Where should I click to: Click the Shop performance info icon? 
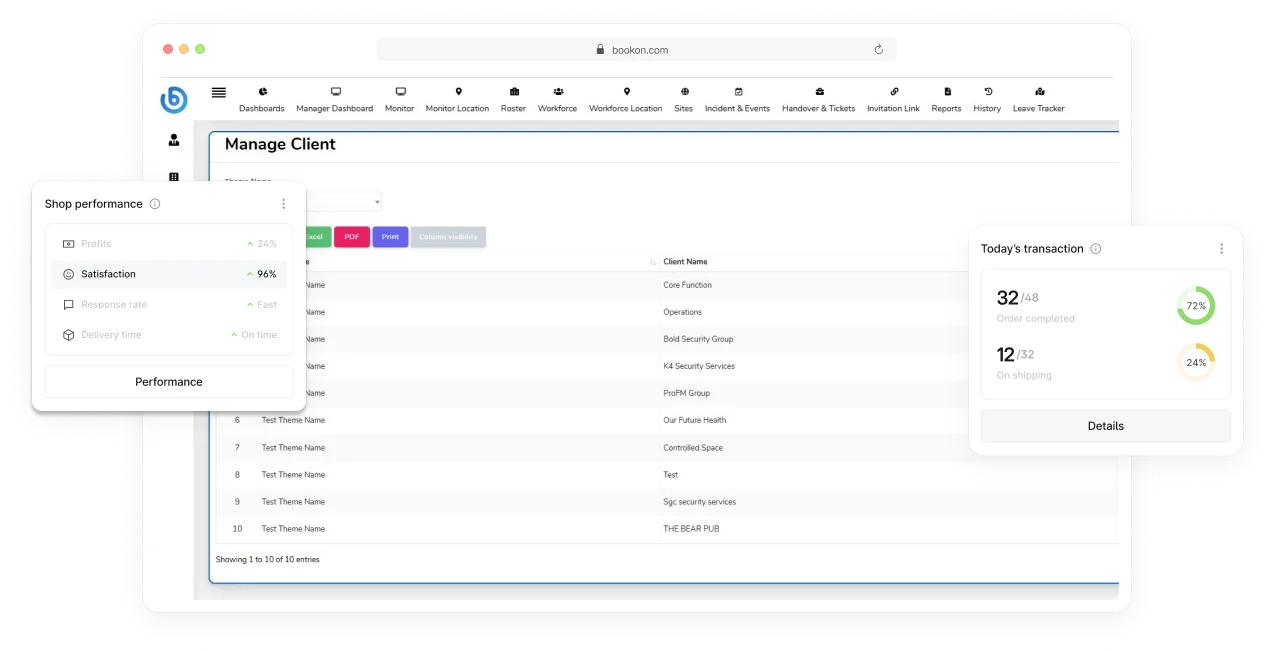coord(155,204)
